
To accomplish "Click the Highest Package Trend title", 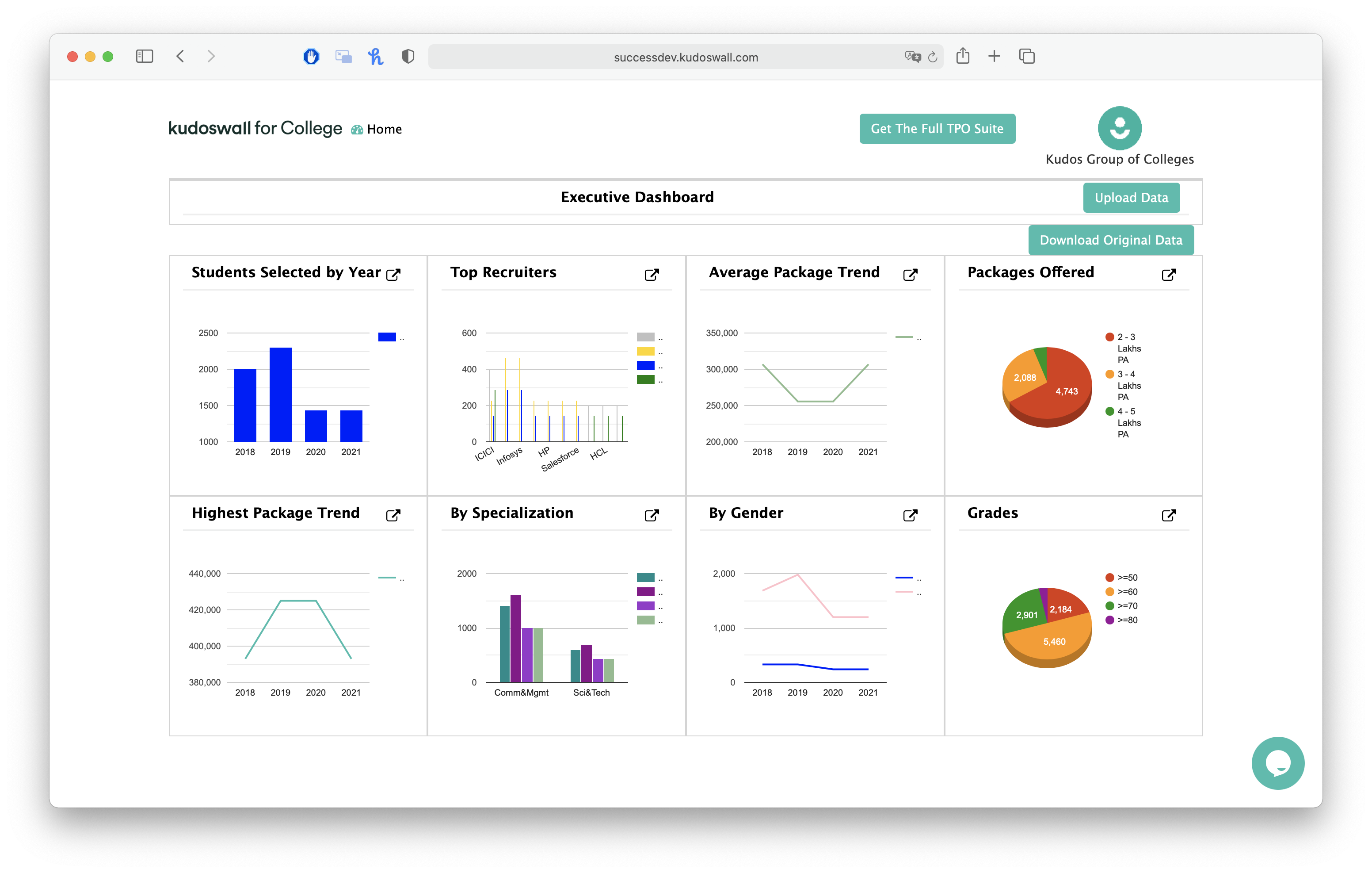I will tap(275, 513).
